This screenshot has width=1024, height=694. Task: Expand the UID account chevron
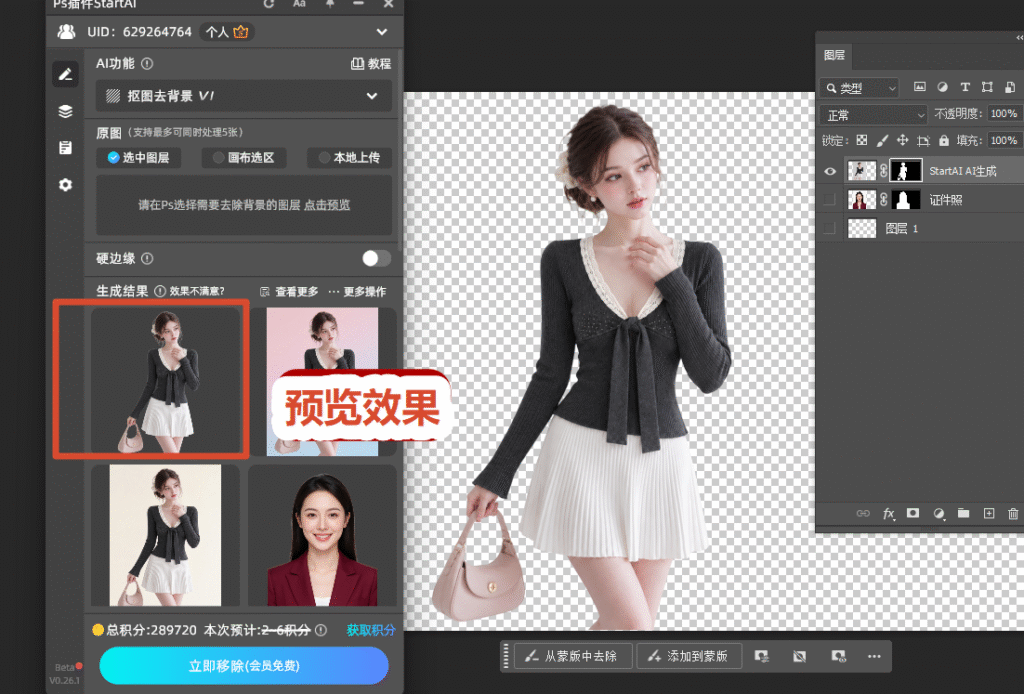point(382,31)
